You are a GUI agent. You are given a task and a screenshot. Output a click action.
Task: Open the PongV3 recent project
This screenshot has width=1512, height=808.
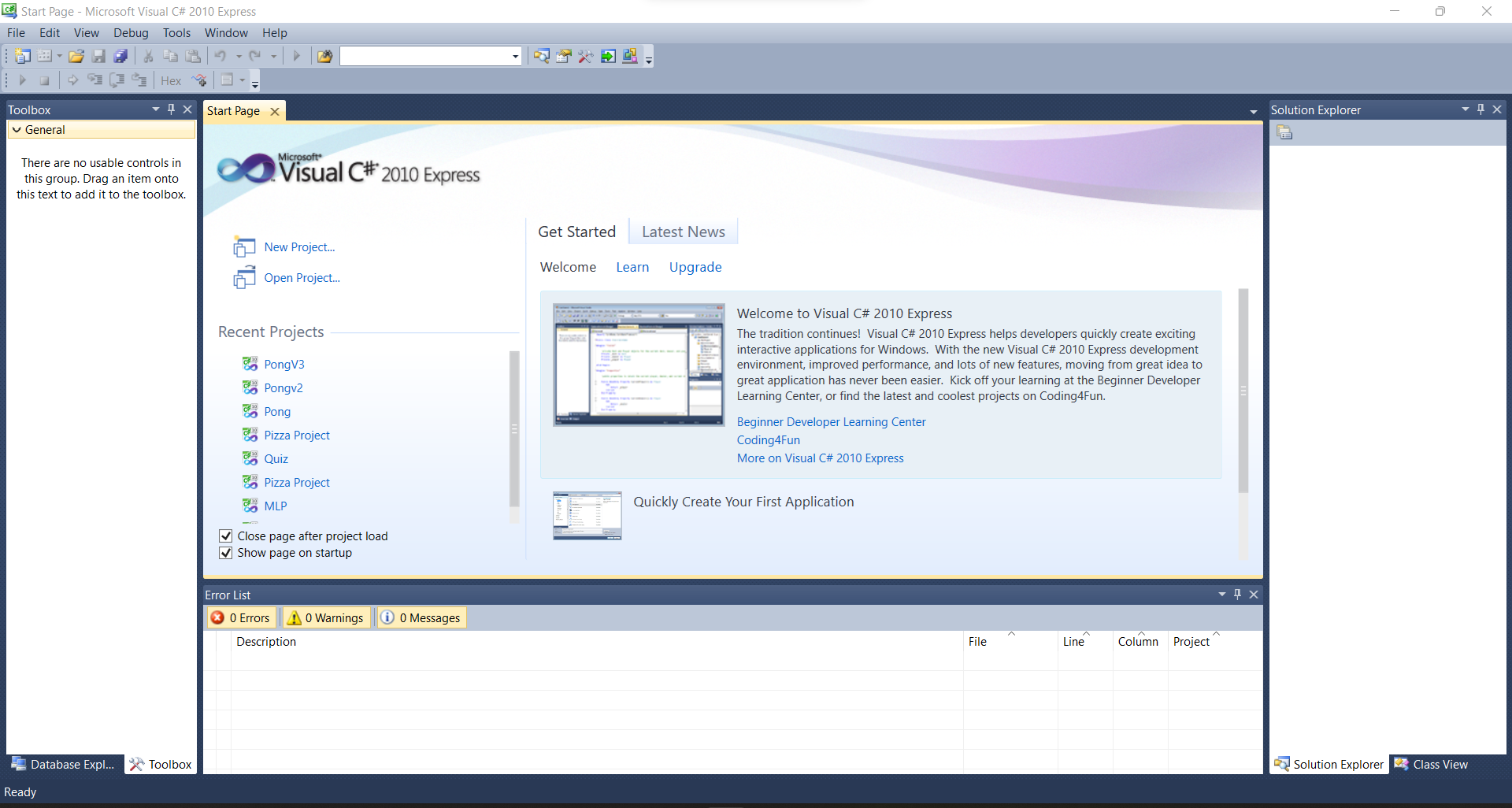point(284,365)
